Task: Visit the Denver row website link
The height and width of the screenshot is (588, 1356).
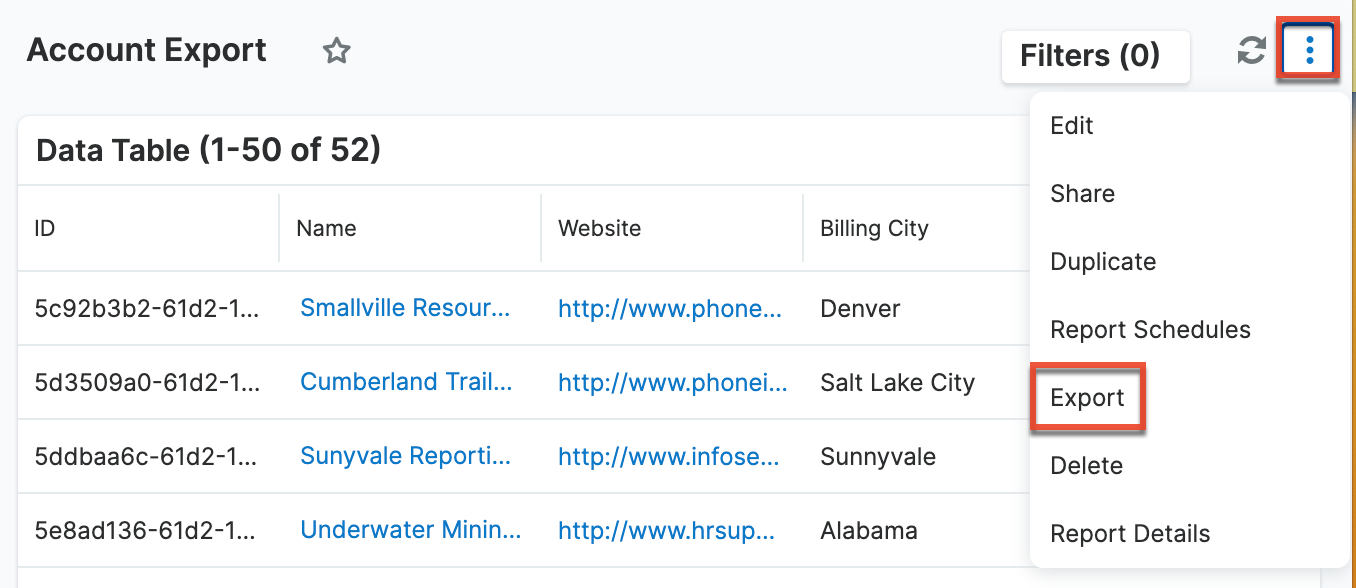Action: (x=670, y=309)
